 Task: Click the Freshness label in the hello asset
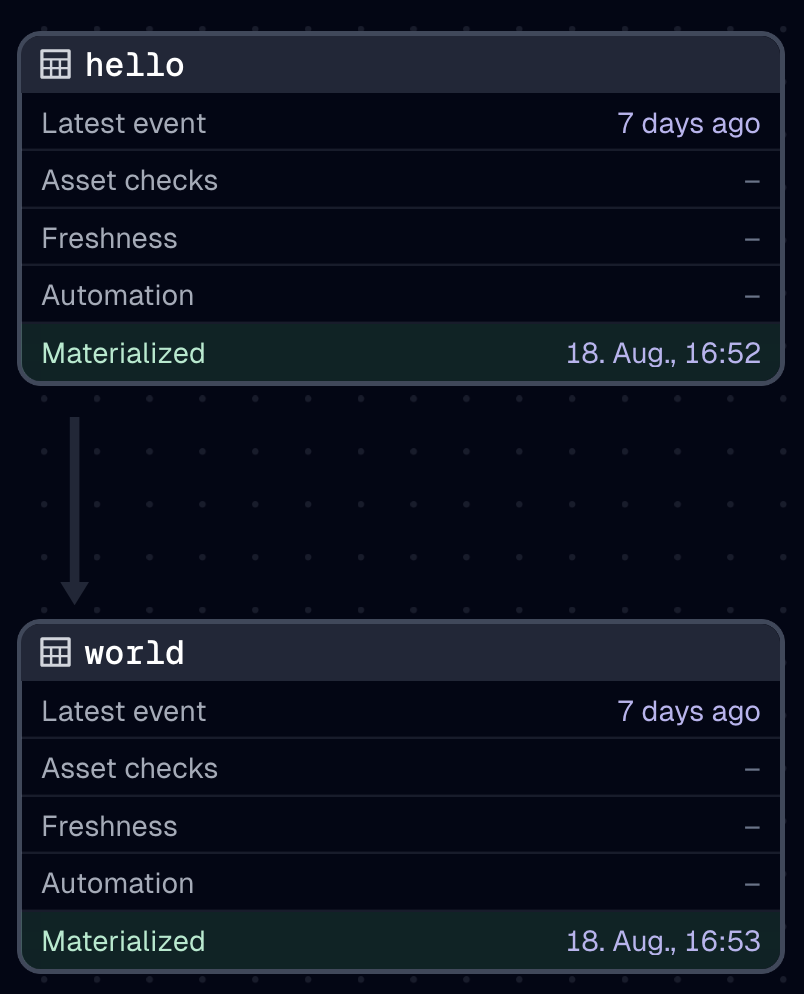click(110, 239)
